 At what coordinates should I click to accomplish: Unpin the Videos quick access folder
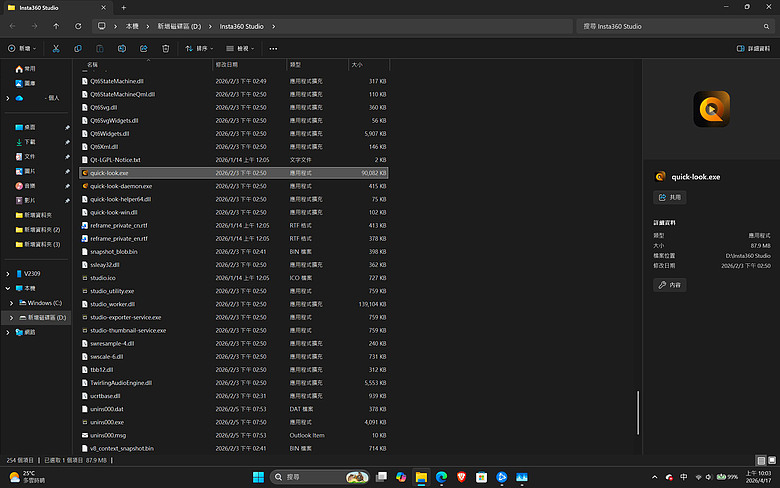67,200
